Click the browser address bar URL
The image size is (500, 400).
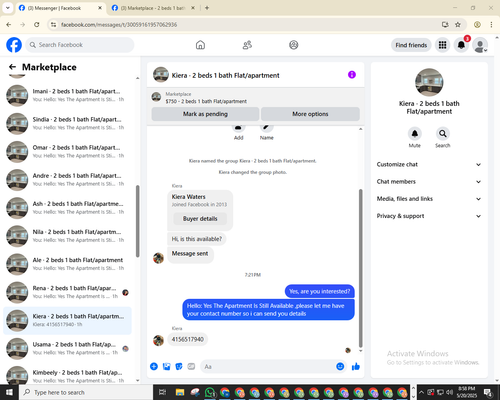(x=119, y=25)
